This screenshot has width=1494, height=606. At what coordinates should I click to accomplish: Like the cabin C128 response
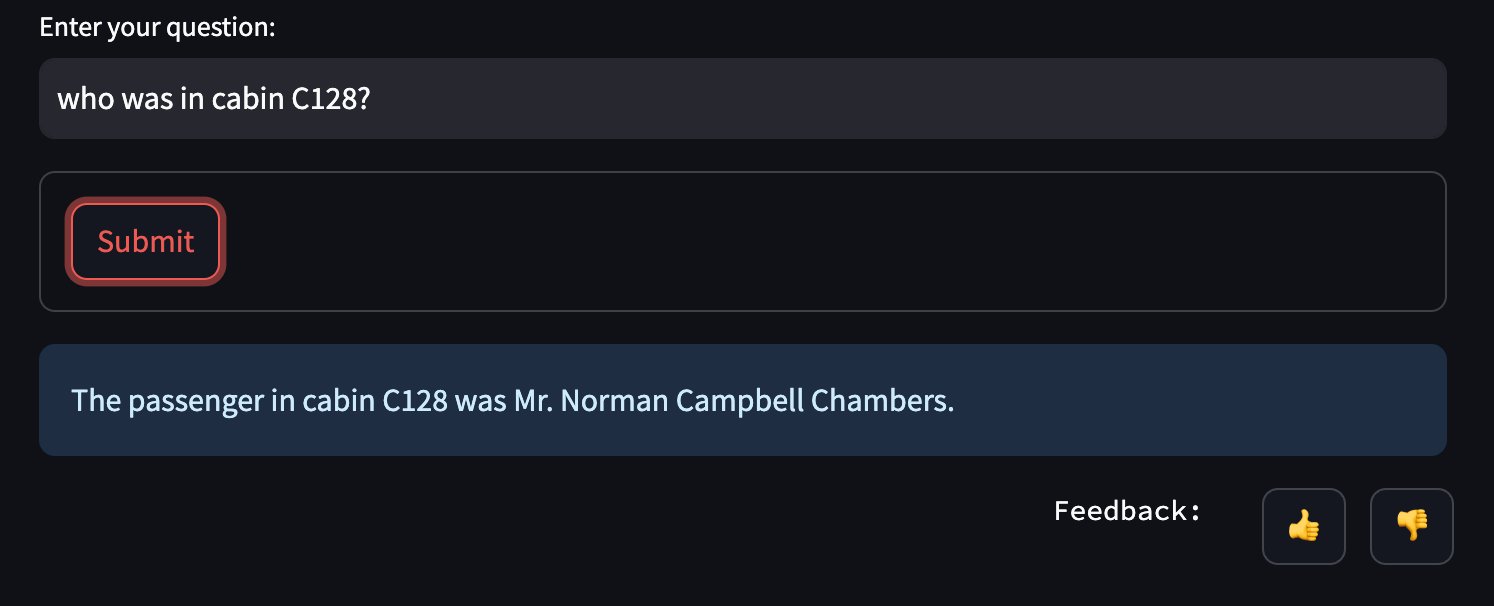pos(1304,526)
